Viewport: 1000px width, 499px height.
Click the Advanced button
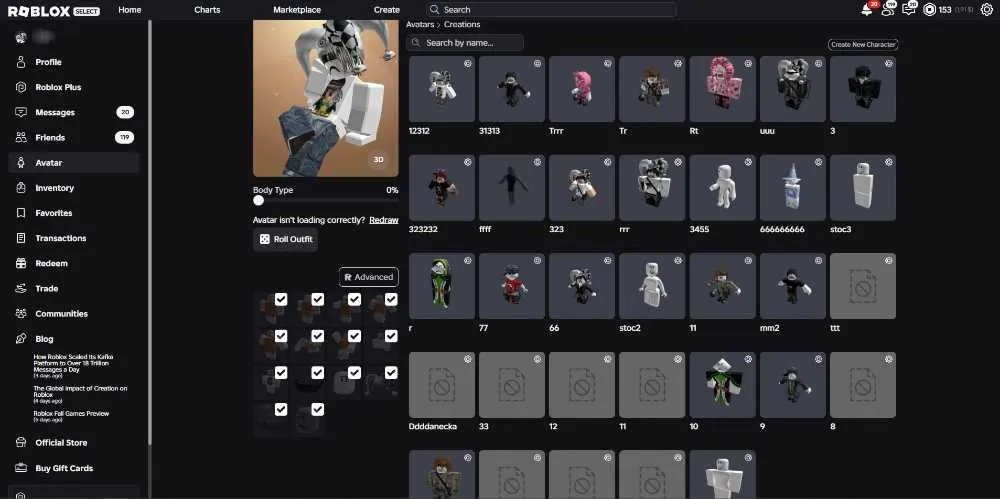[369, 277]
